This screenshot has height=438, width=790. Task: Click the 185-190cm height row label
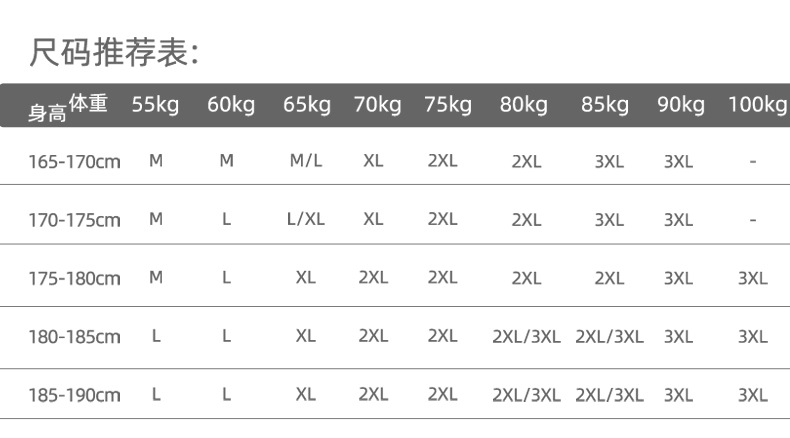(x=74, y=396)
